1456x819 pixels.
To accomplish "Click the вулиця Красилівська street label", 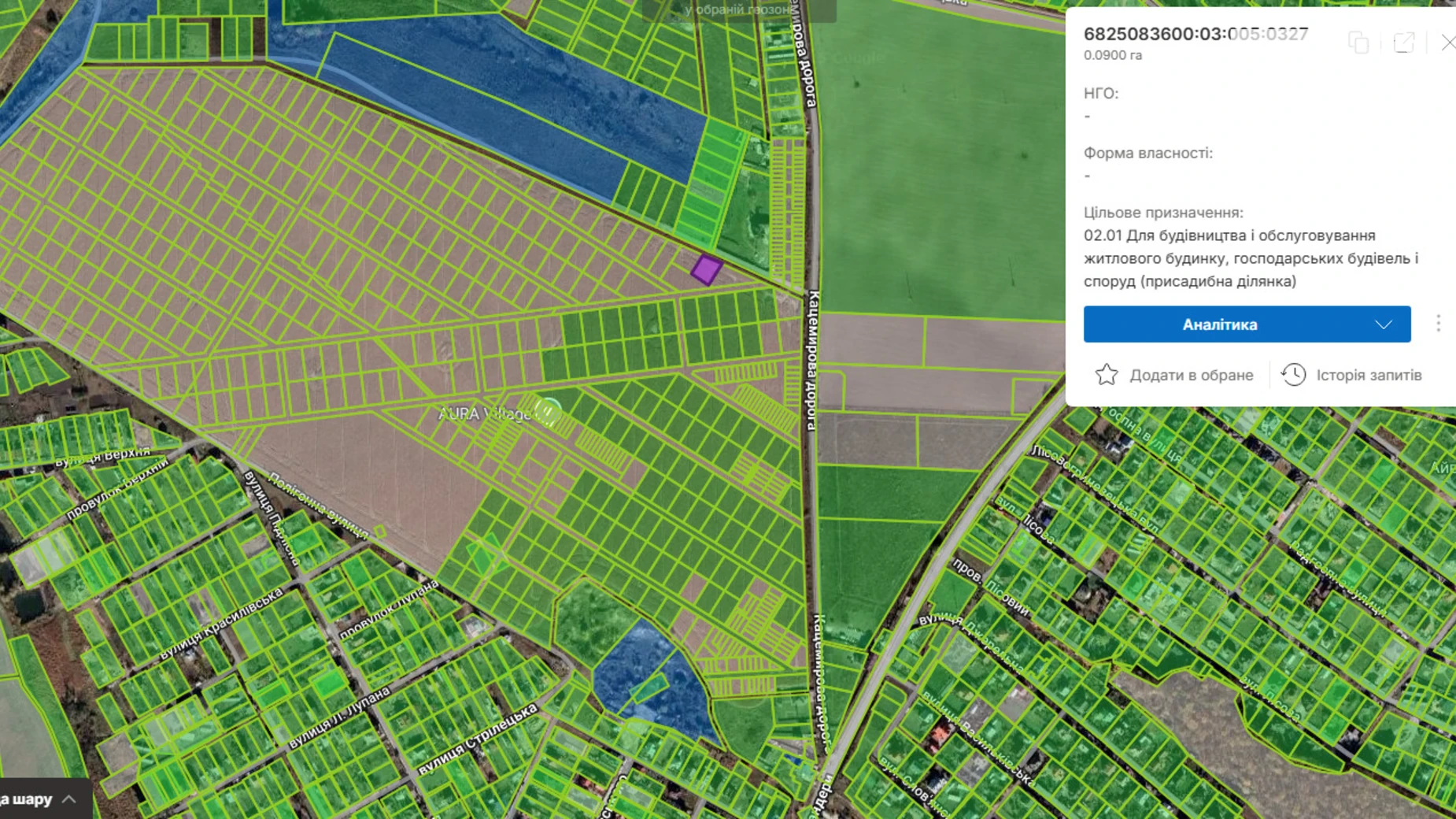I will point(221,624).
